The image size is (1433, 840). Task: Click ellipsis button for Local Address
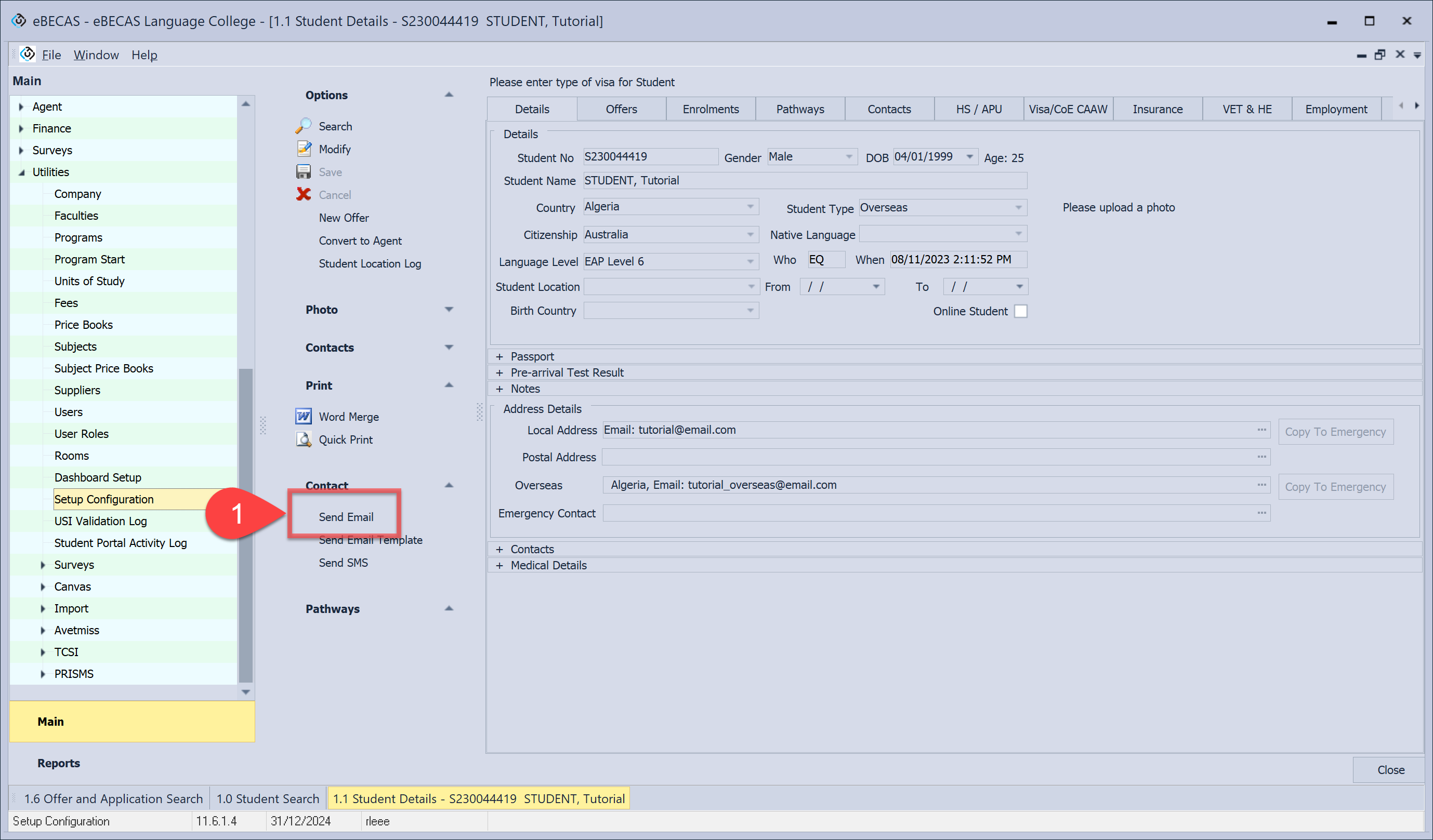1261,430
